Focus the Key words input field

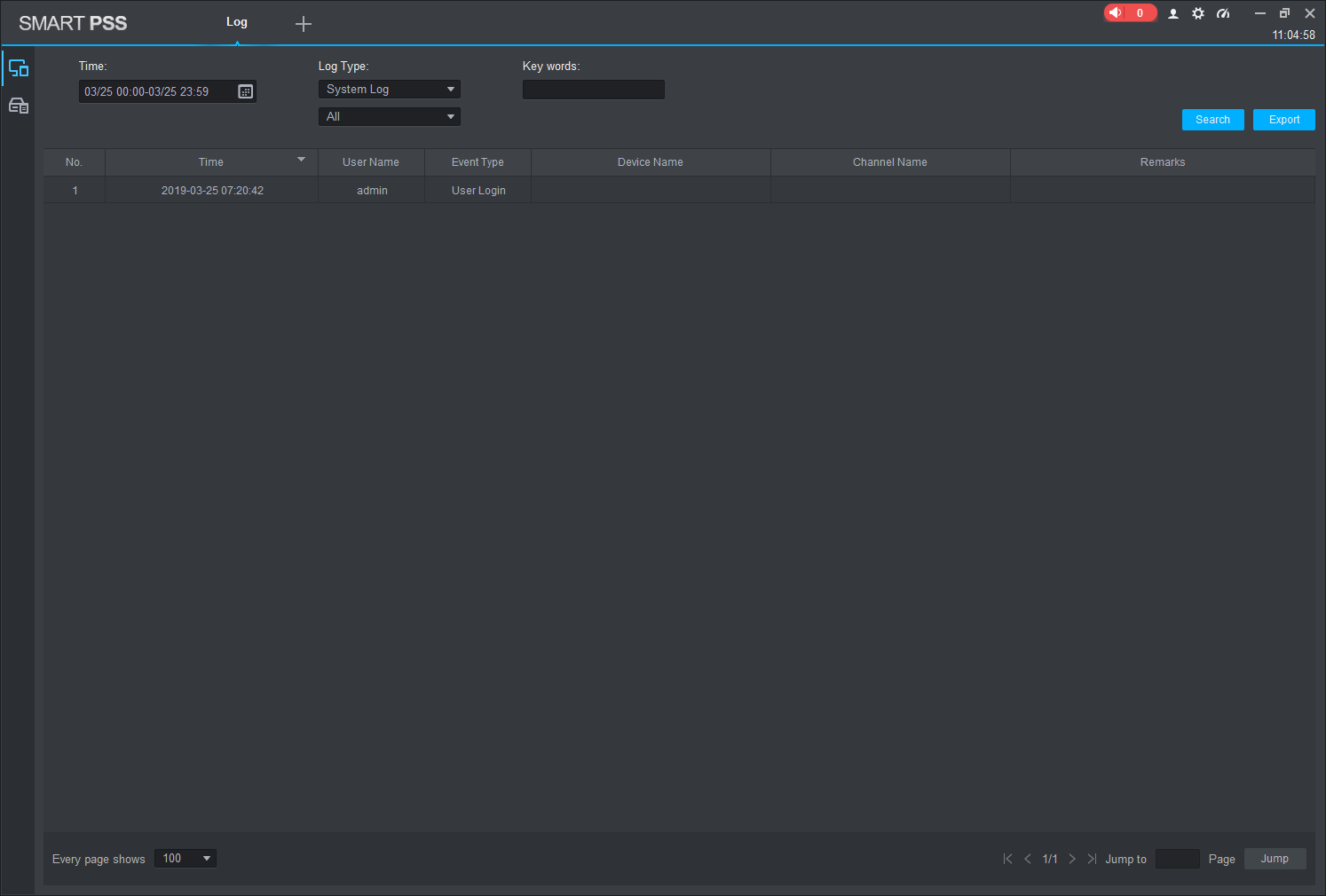pyautogui.click(x=594, y=90)
